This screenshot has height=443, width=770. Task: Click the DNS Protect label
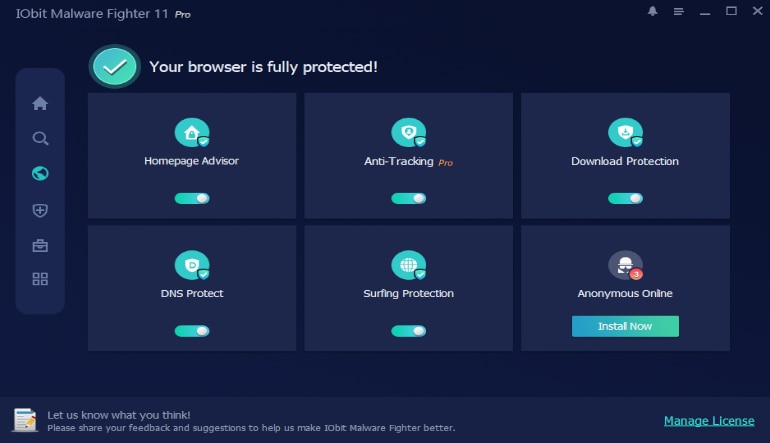[x=192, y=293]
